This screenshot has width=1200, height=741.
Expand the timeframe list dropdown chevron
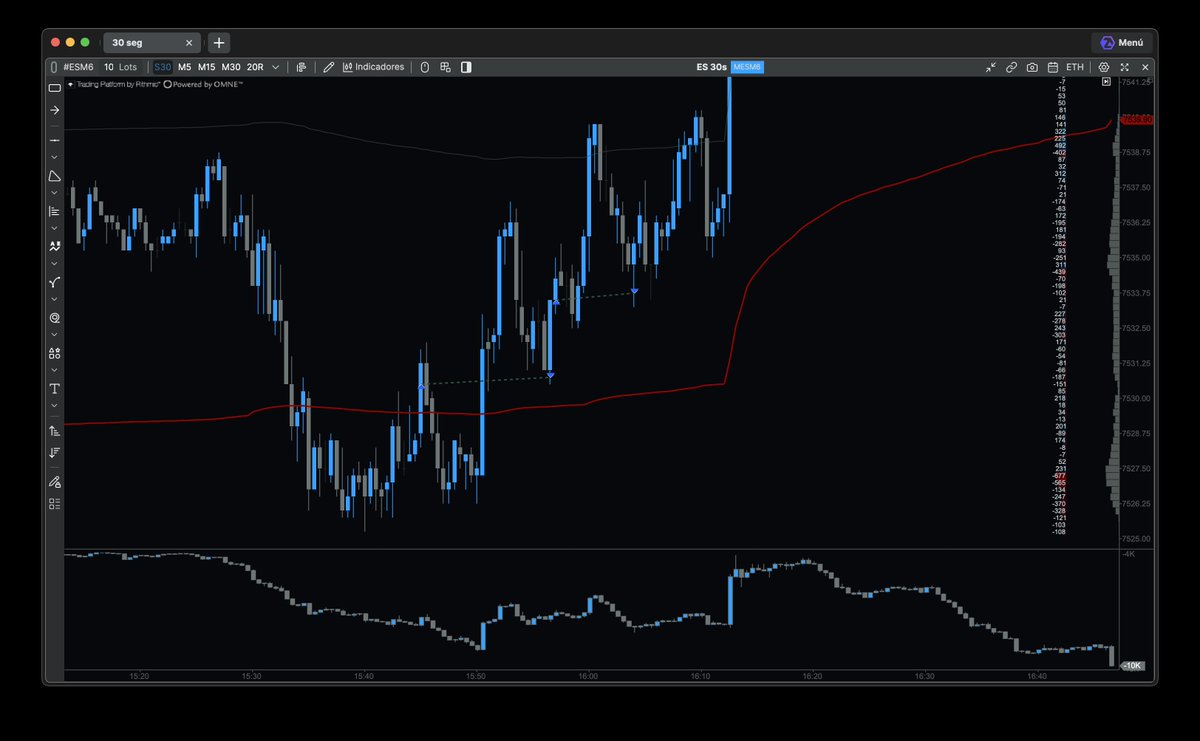275,67
